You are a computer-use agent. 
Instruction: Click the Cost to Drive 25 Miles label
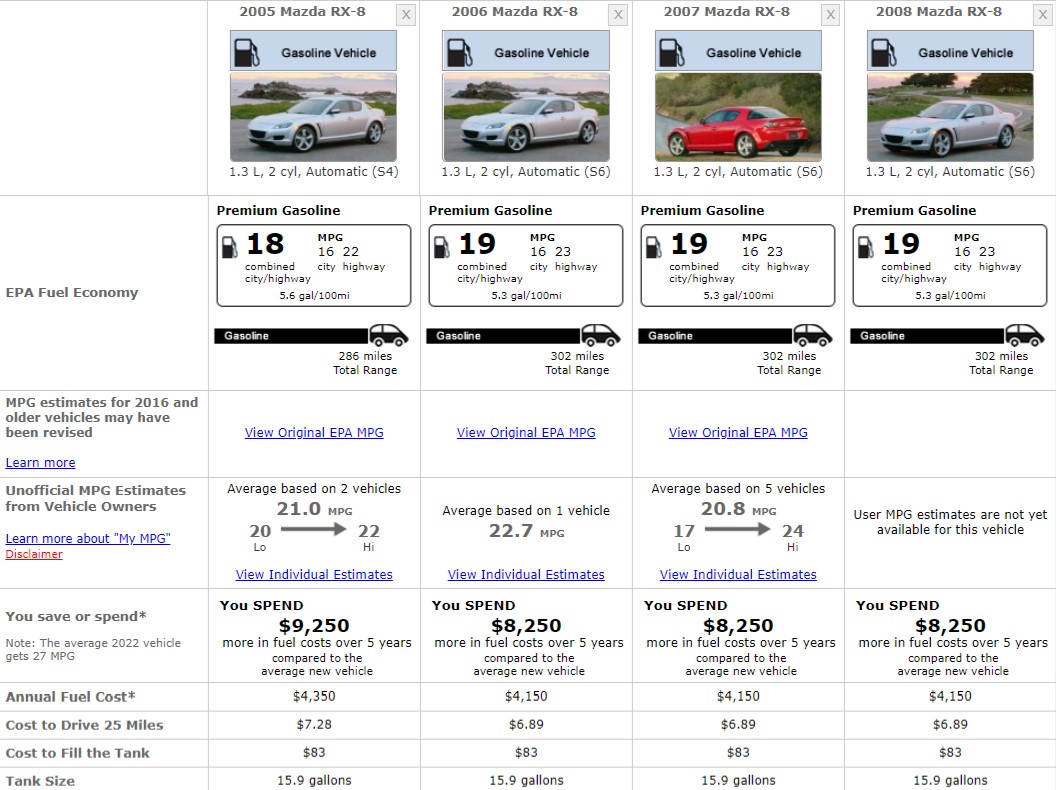pyautogui.click(x=84, y=725)
